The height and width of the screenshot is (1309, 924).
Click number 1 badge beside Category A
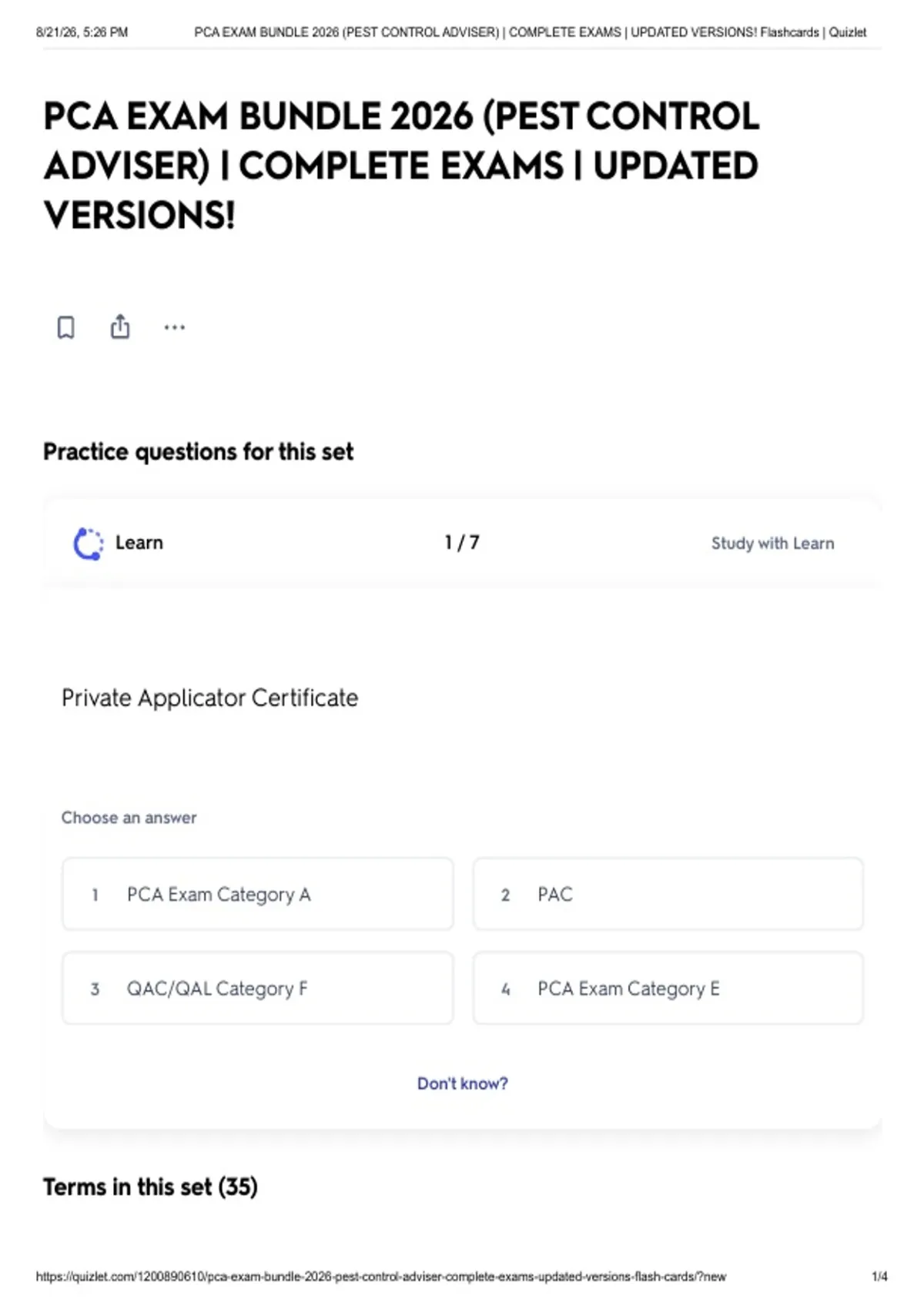click(x=95, y=895)
